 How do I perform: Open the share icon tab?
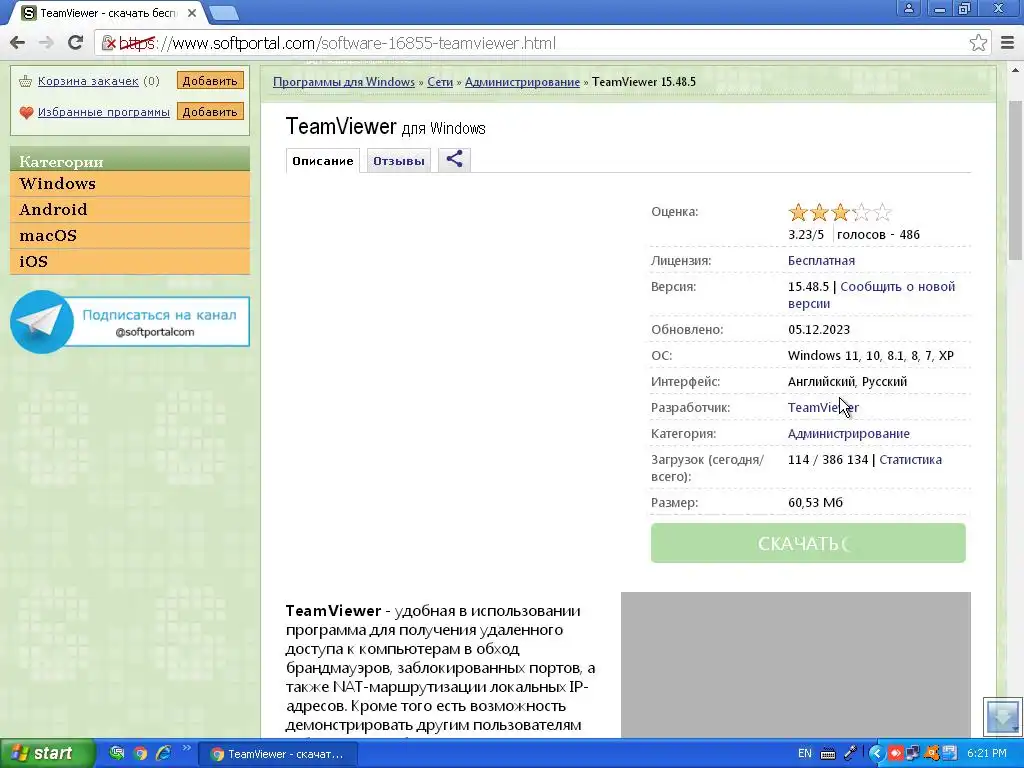[x=455, y=159]
